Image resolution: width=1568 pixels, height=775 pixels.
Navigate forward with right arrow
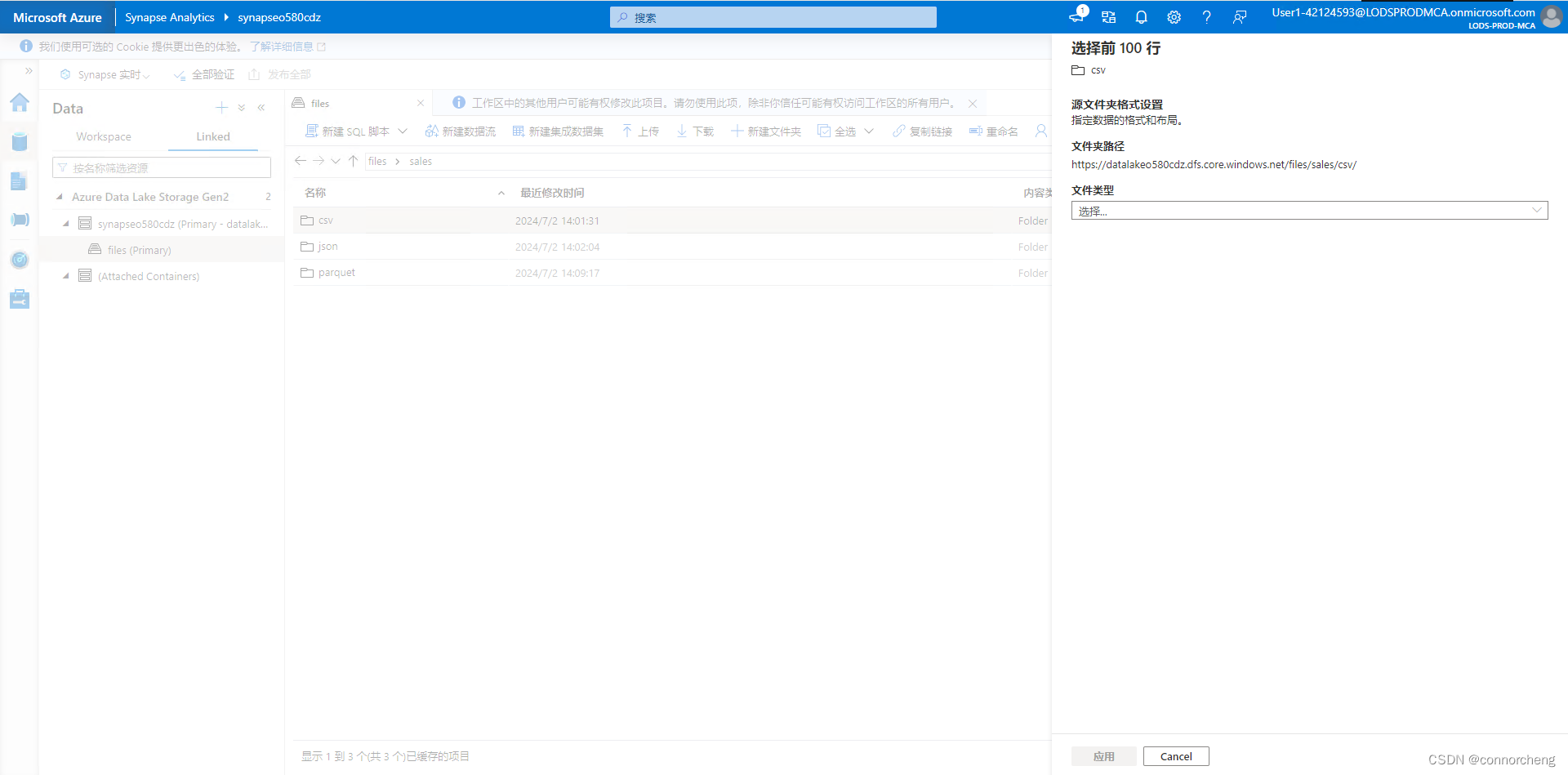[x=318, y=161]
